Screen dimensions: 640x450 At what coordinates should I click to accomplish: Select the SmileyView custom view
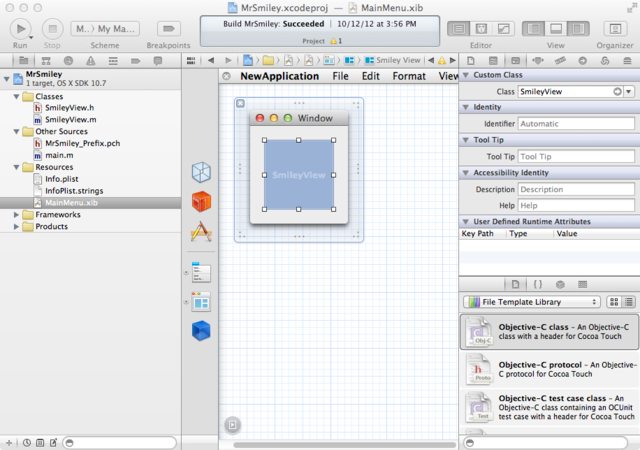(299, 175)
